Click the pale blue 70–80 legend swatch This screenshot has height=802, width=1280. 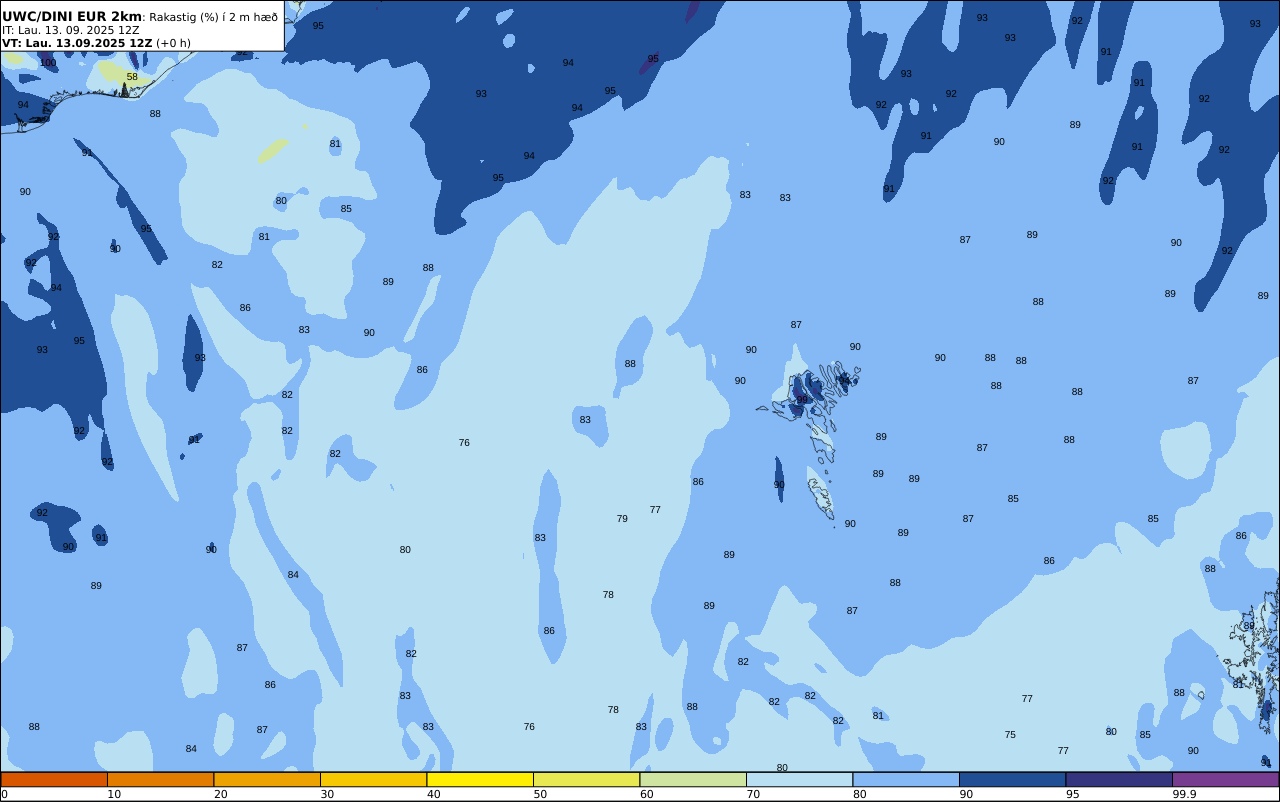799,779
